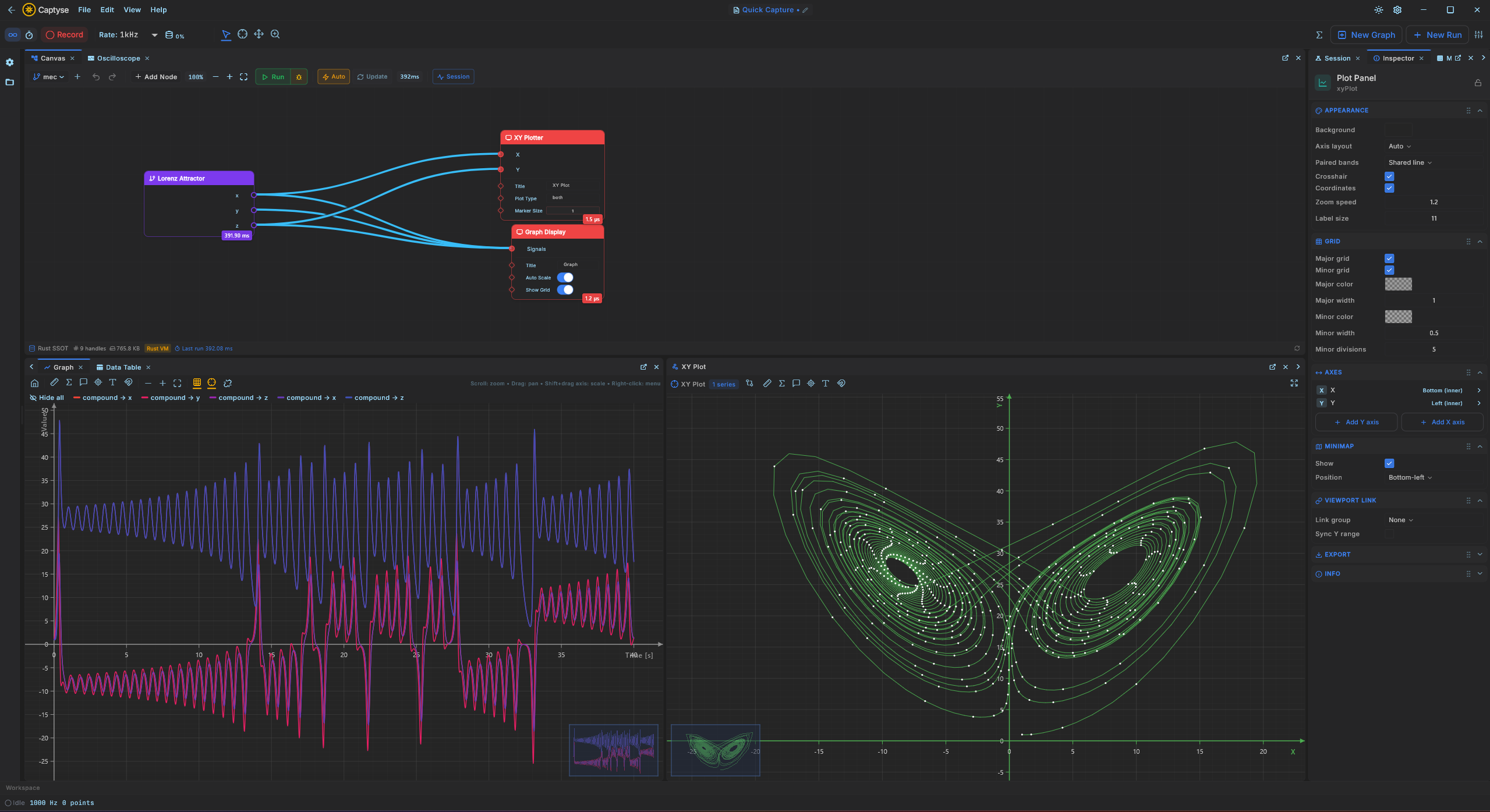Open the home view icon in Graph panel
Image resolution: width=1490 pixels, height=812 pixels.
click(x=35, y=383)
